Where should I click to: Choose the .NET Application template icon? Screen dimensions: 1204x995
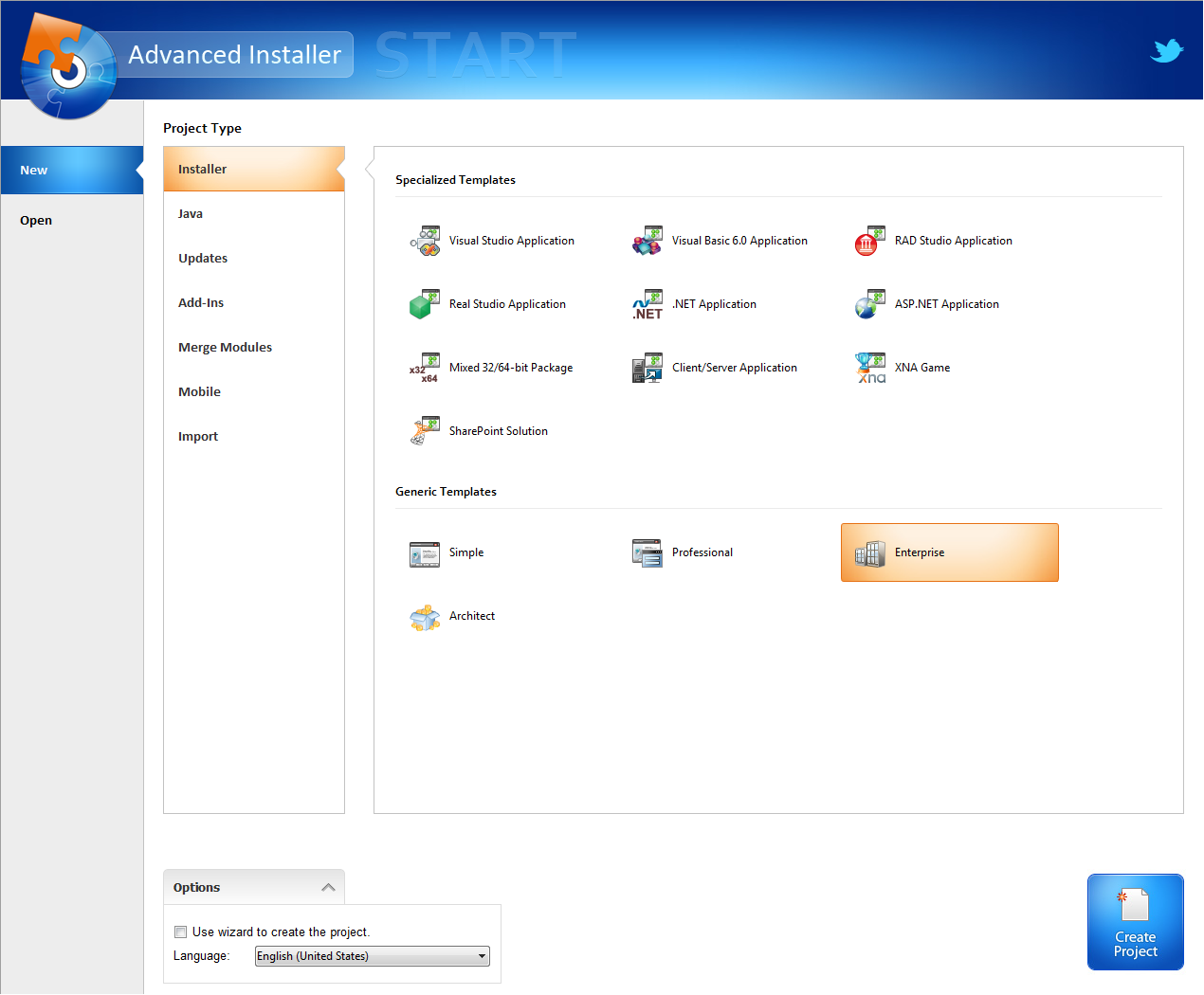coord(648,305)
